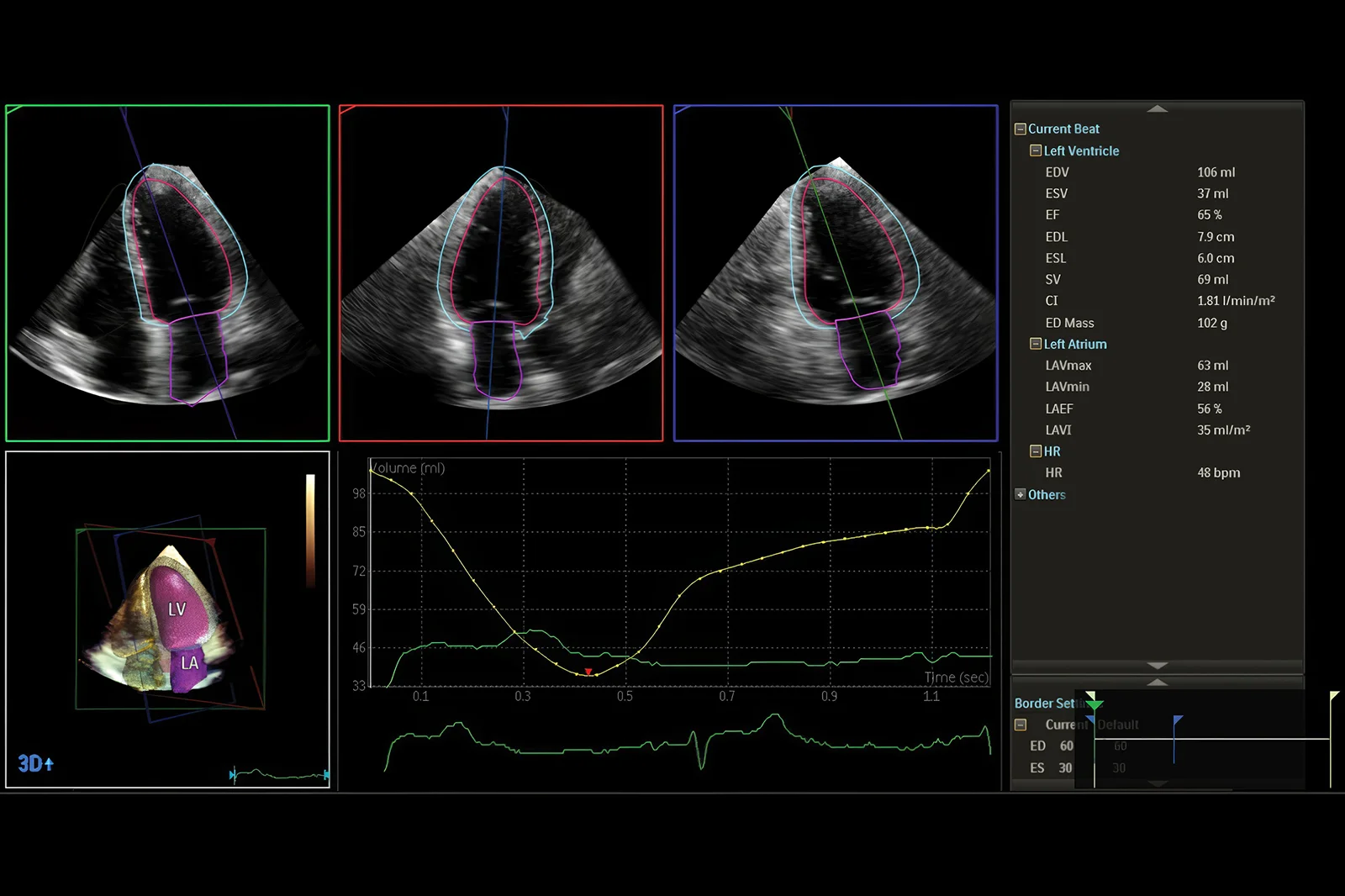Click the measurements panel bottom down arrow
Viewport: 1345px width, 896px height.
[1158, 666]
